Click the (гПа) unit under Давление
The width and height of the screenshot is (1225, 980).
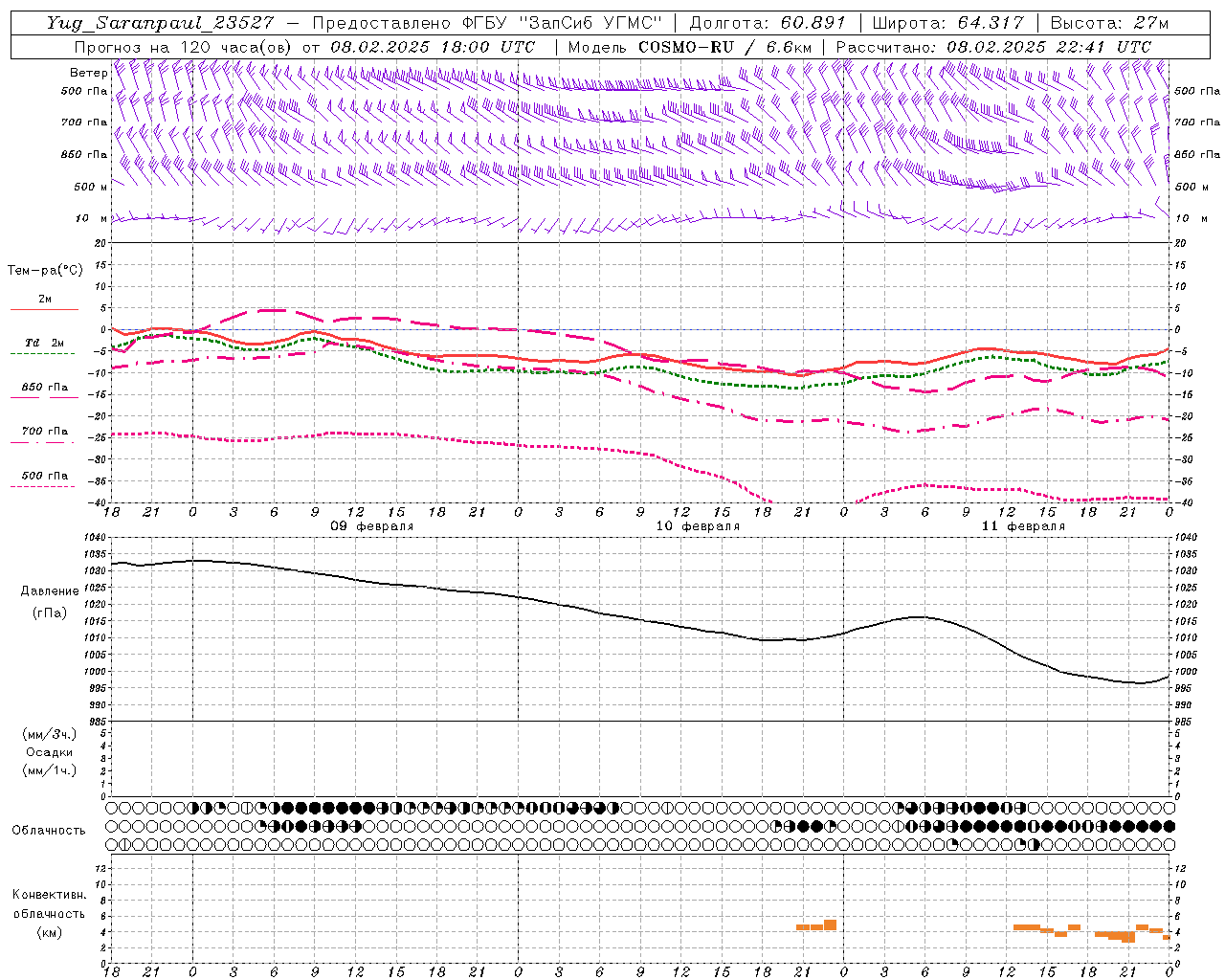click(50, 612)
